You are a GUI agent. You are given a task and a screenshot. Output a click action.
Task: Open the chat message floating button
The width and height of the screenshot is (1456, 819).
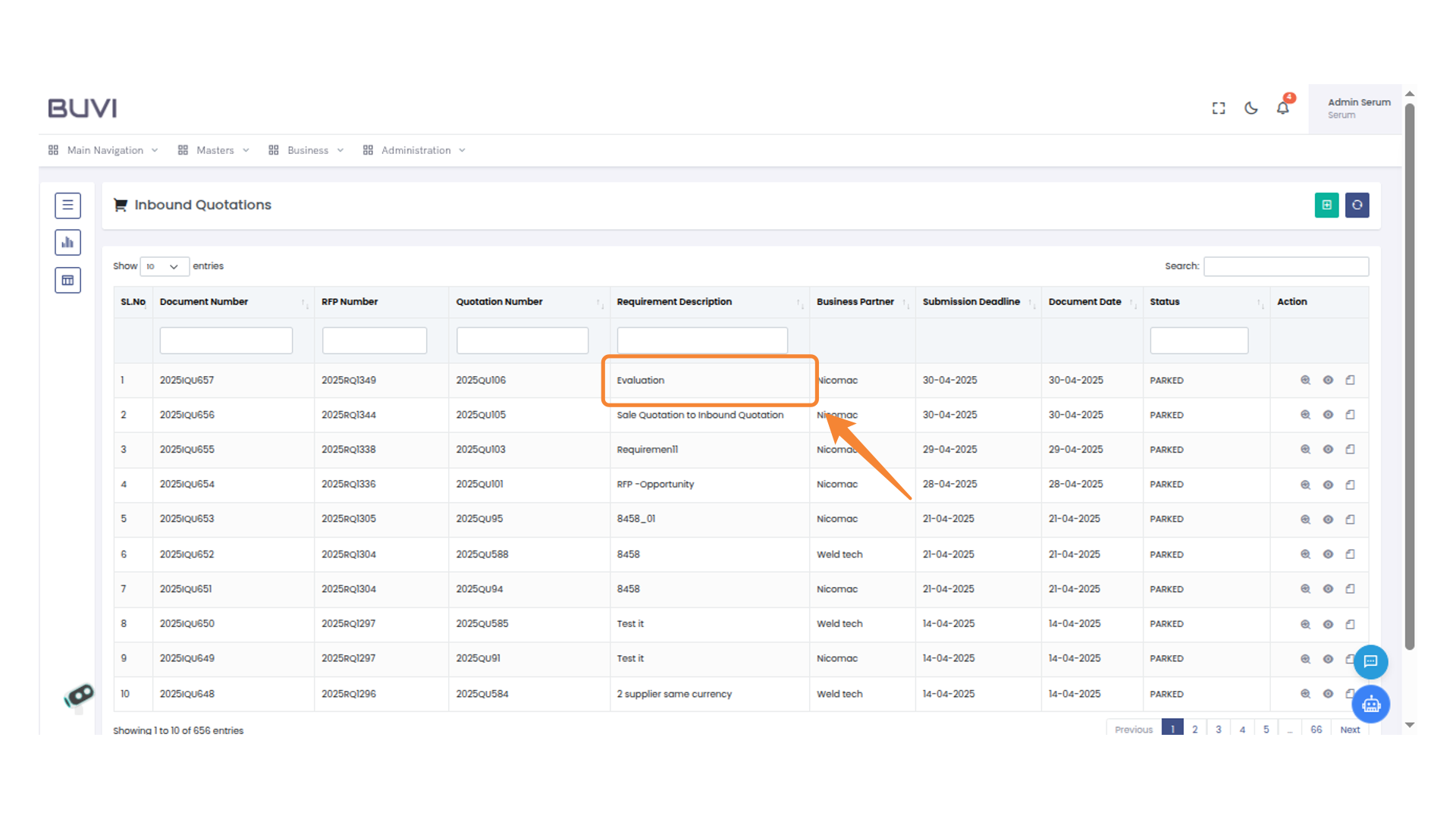(x=1370, y=661)
